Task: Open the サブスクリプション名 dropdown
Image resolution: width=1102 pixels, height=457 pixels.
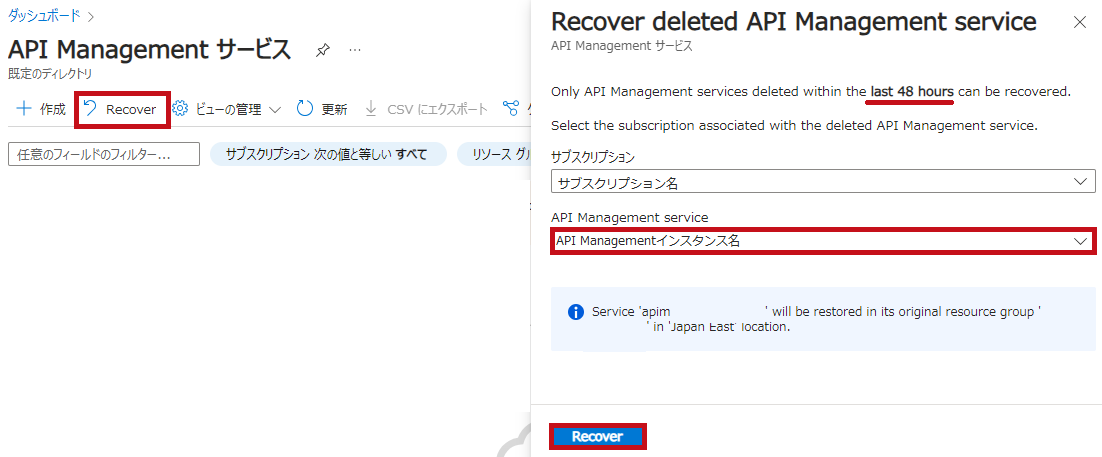Action: click(x=823, y=183)
